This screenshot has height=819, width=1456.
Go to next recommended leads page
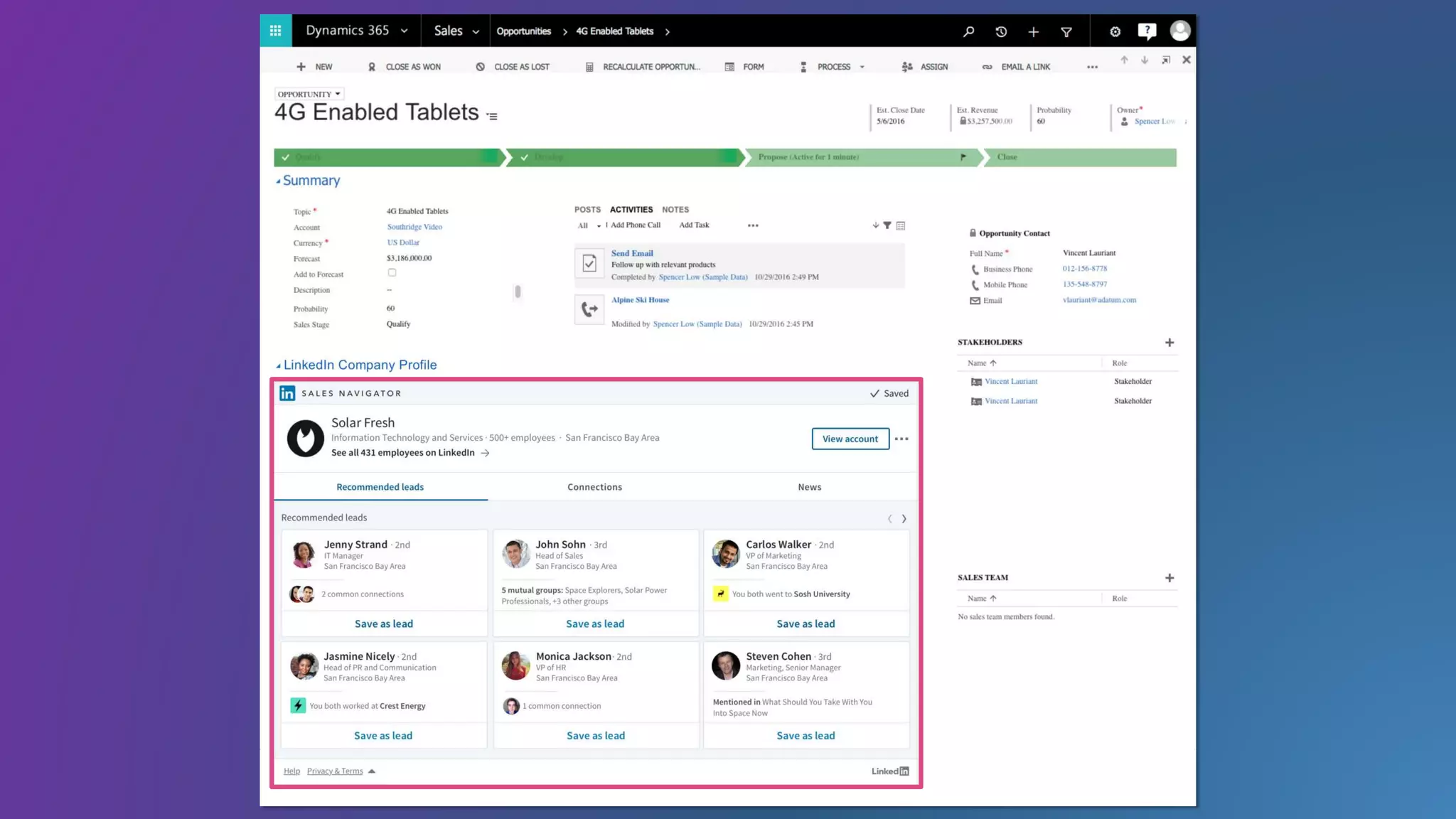pos(904,519)
